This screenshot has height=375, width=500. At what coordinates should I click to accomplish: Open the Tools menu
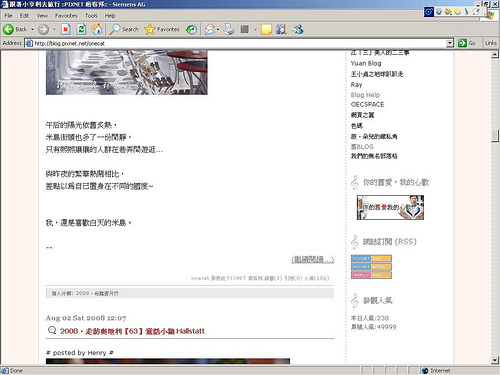91,16
